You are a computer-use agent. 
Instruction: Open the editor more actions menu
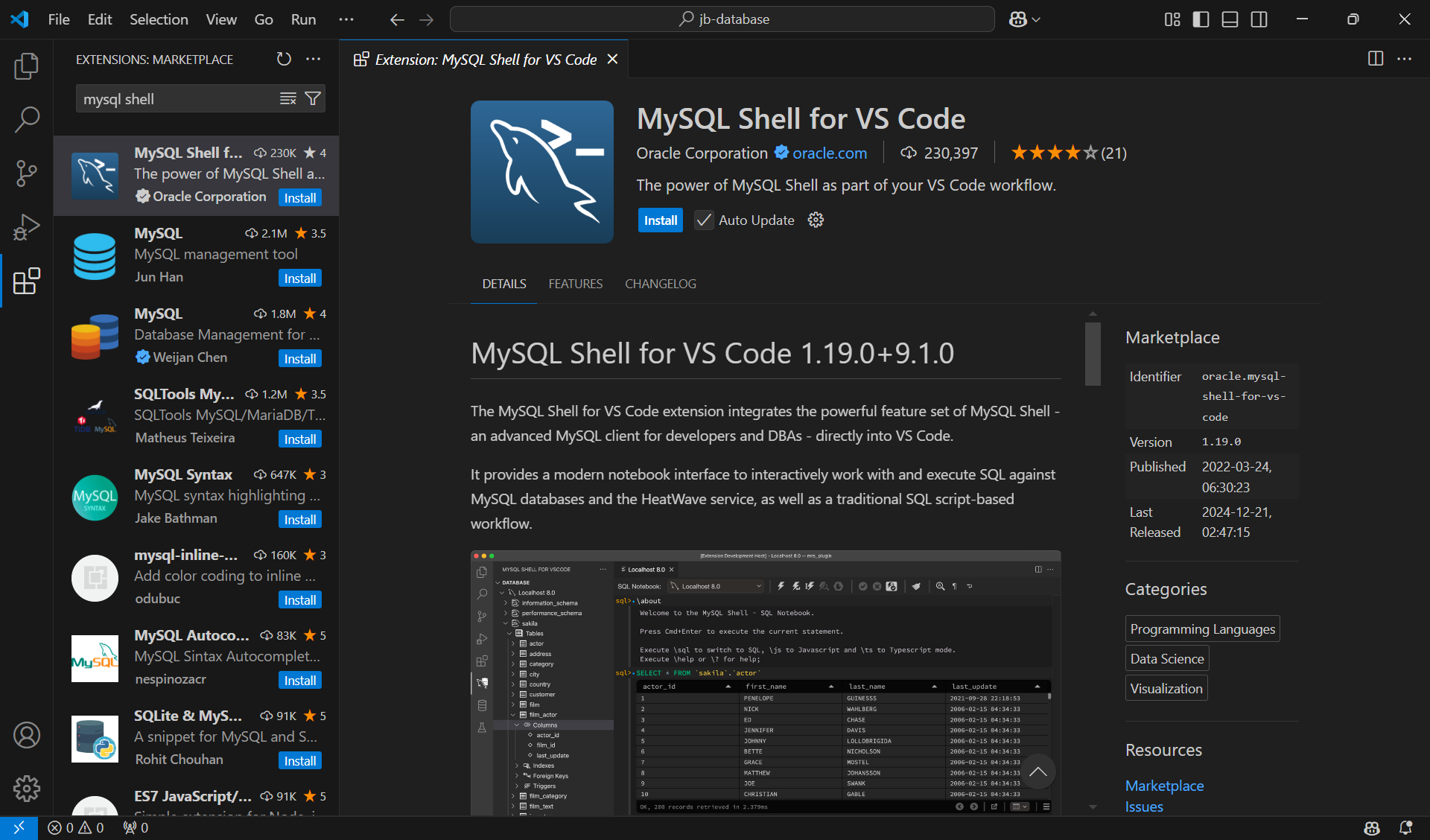tap(1405, 59)
